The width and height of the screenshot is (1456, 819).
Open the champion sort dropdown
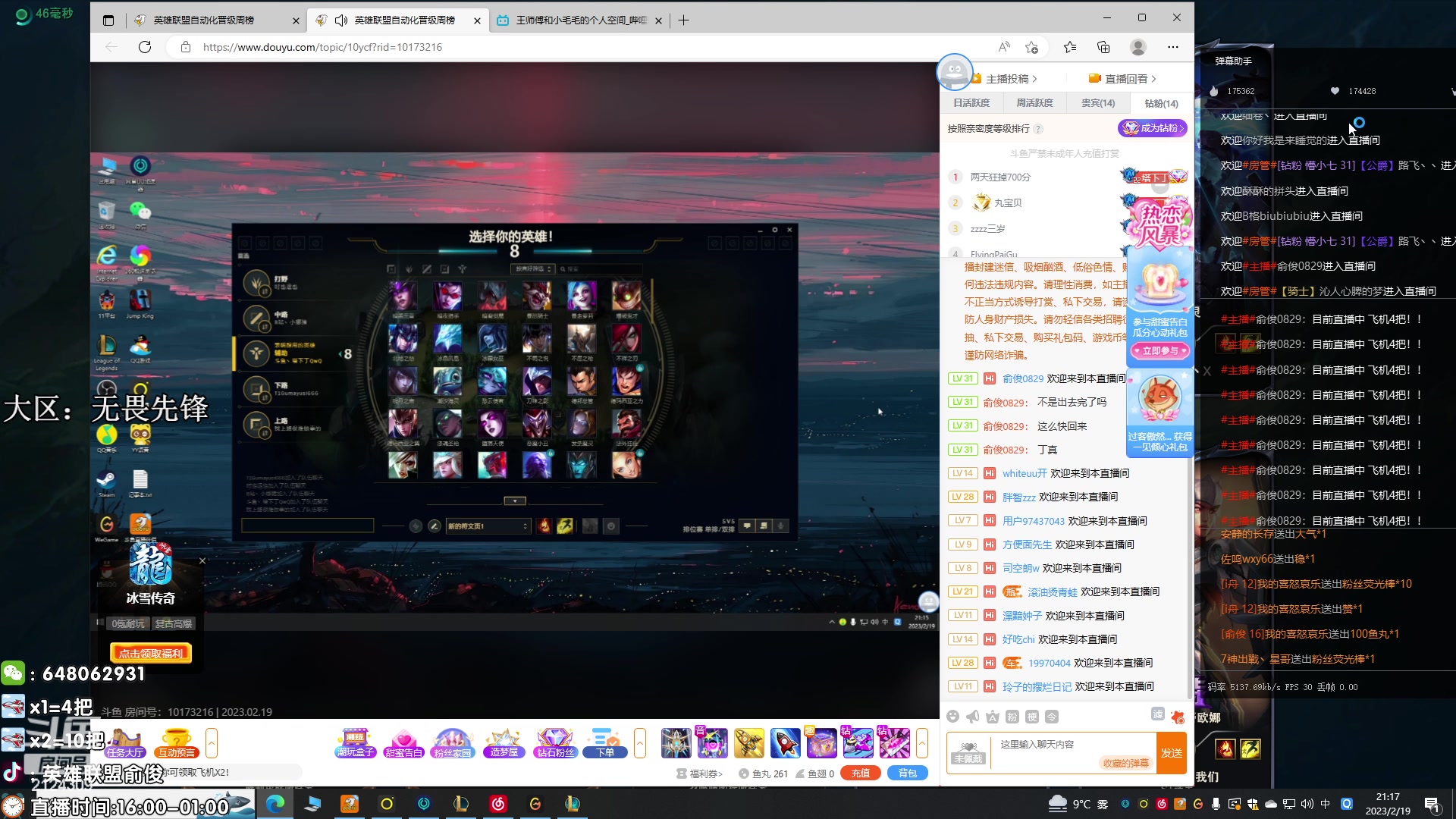[x=533, y=269]
